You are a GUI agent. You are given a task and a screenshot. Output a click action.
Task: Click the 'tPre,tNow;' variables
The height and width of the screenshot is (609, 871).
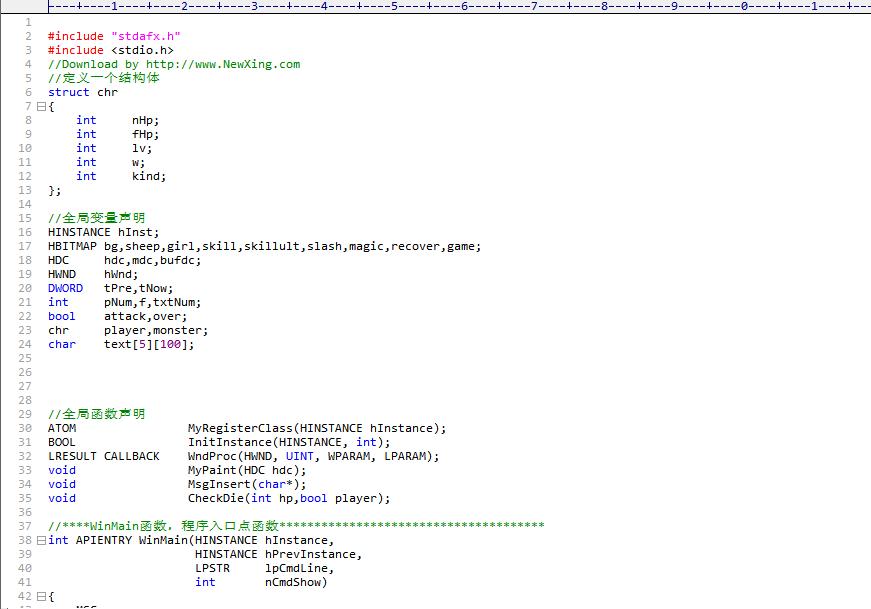[x=138, y=288]
